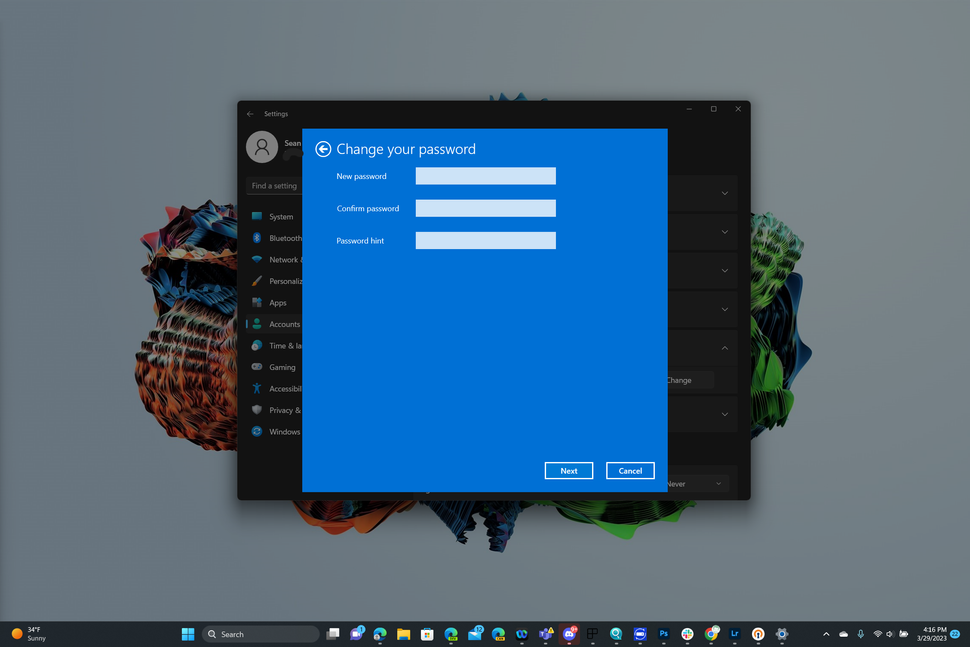Click the back arrow in the password dialog

[323, 148]
